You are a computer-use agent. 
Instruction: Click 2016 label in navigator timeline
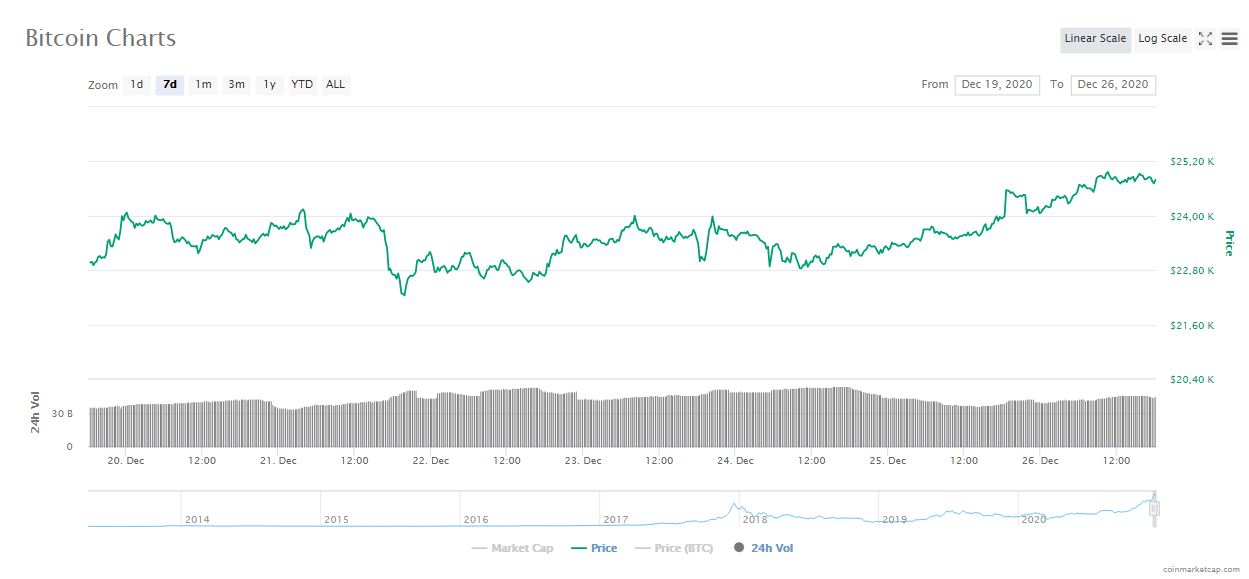click(x=476, y=519)
